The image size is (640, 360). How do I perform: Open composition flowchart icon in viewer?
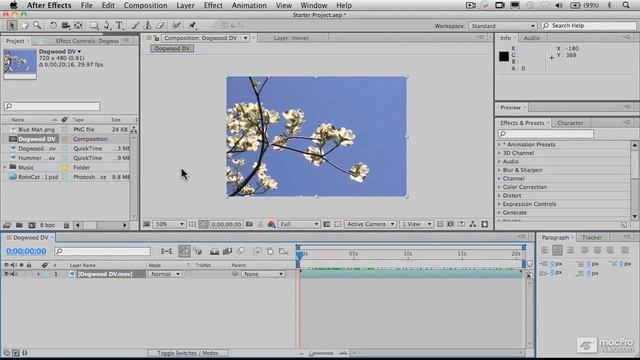click(473, 224)
